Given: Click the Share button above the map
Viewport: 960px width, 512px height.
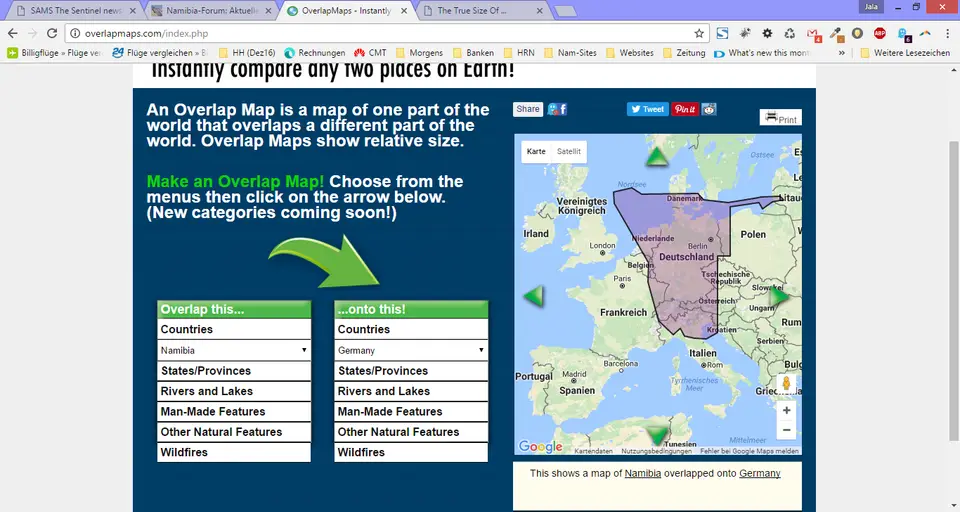Looking at the screenshot, I should (x=528, y=109).
